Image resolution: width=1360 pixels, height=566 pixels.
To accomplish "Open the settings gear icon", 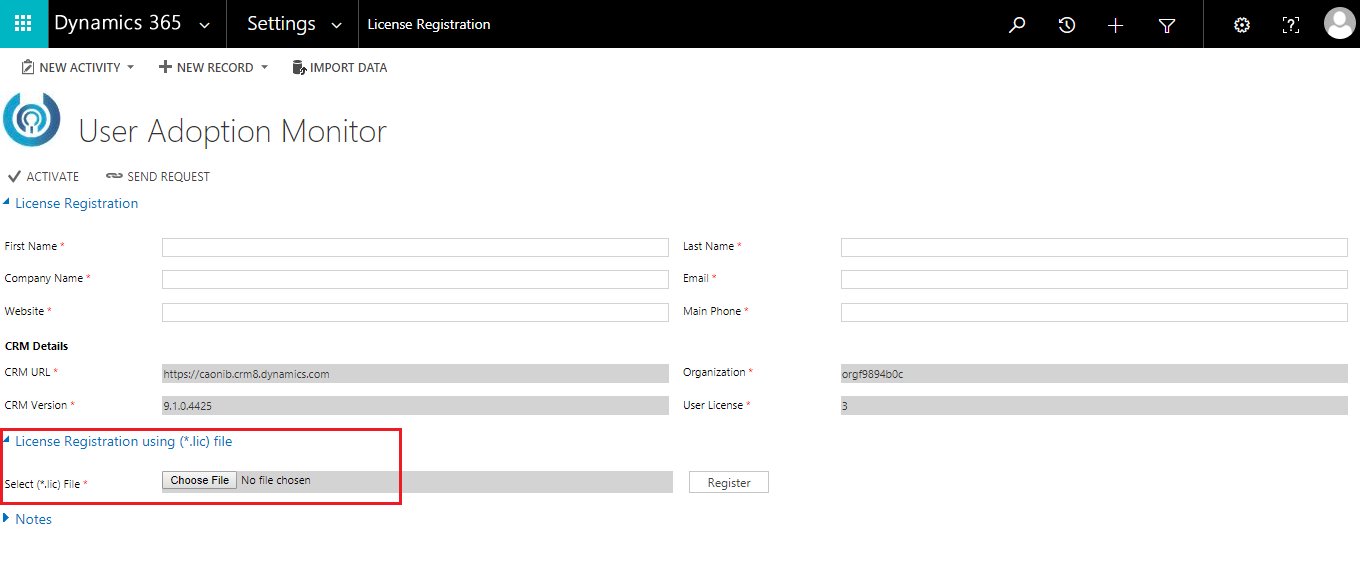I will (1242, 25).
